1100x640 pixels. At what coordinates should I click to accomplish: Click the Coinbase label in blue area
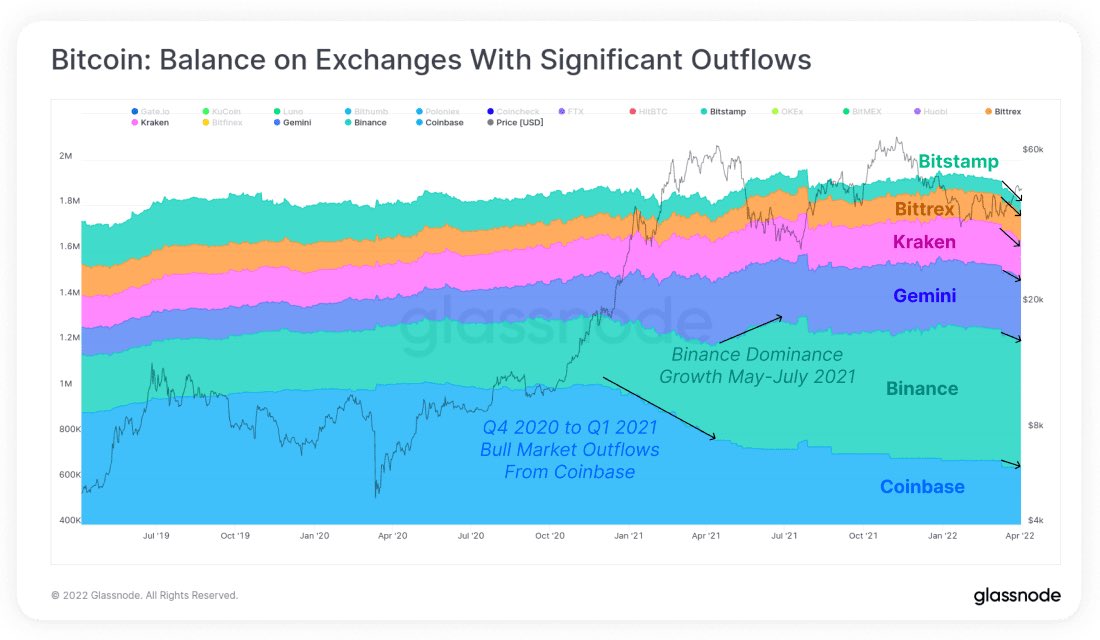(922, 487)
